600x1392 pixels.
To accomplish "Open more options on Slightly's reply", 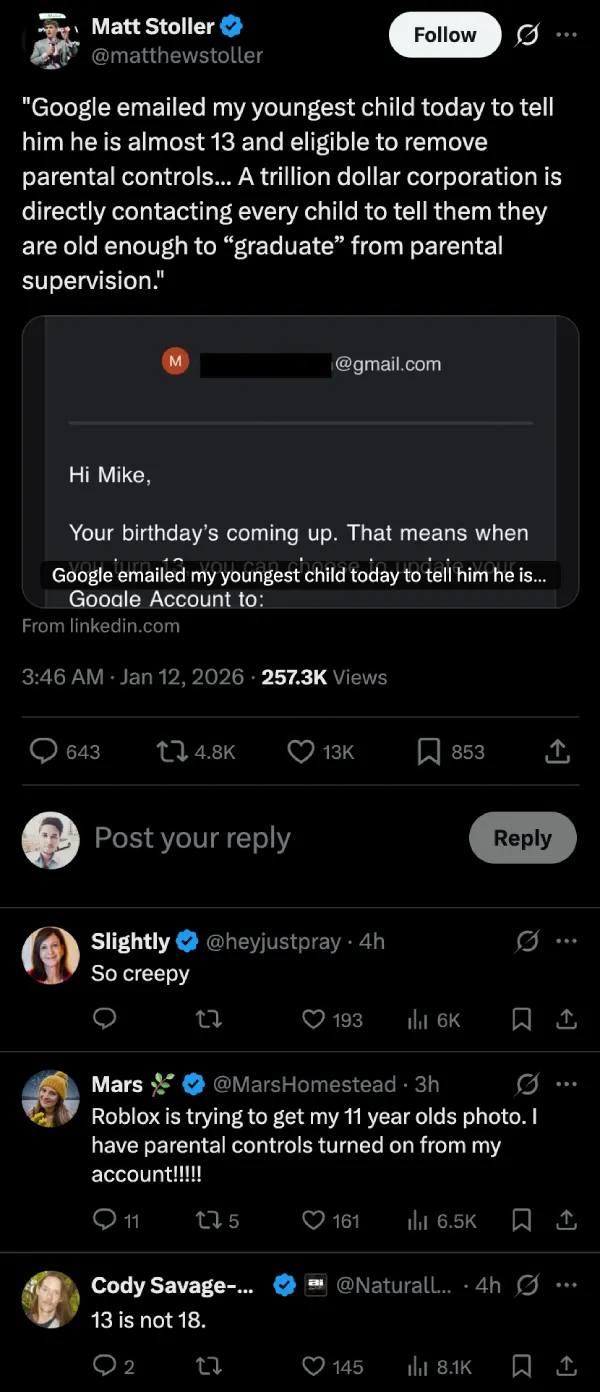I will (567, 941).
